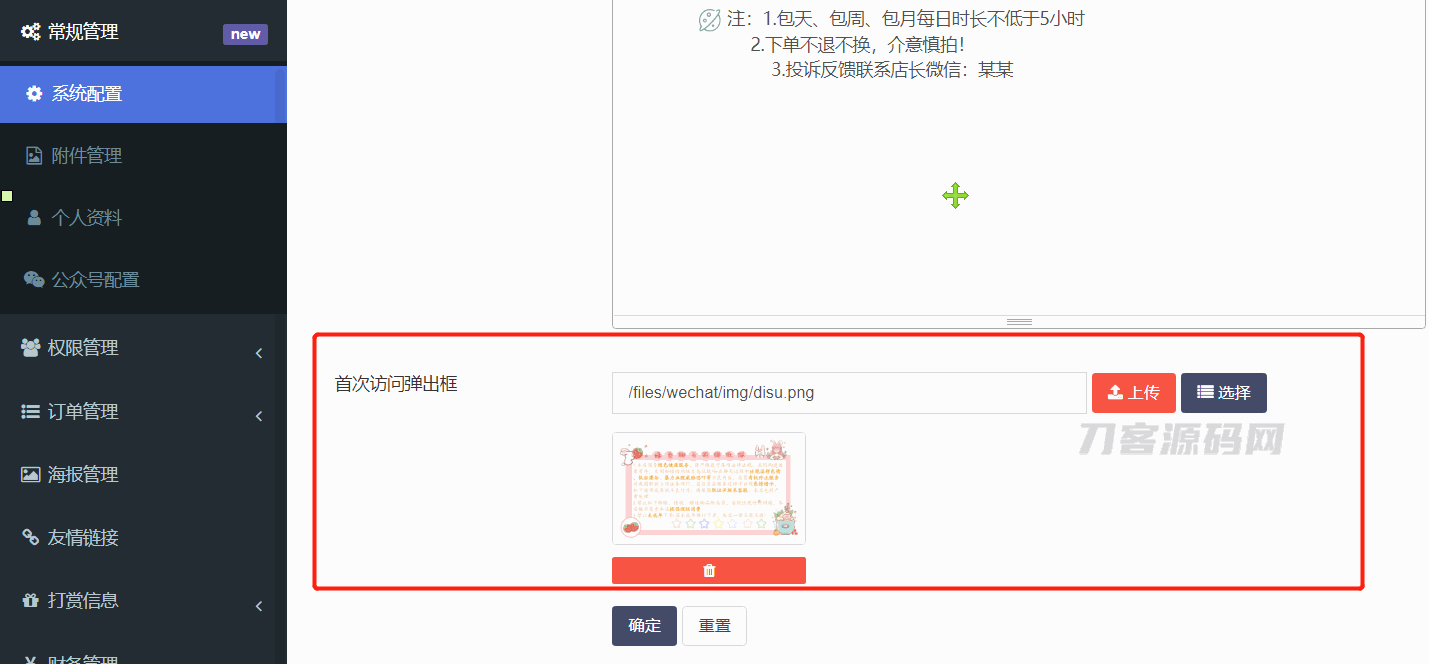Expand the 打赏信息 submenu arrow
Screen dimensions: 1429x664
point(259,606)
